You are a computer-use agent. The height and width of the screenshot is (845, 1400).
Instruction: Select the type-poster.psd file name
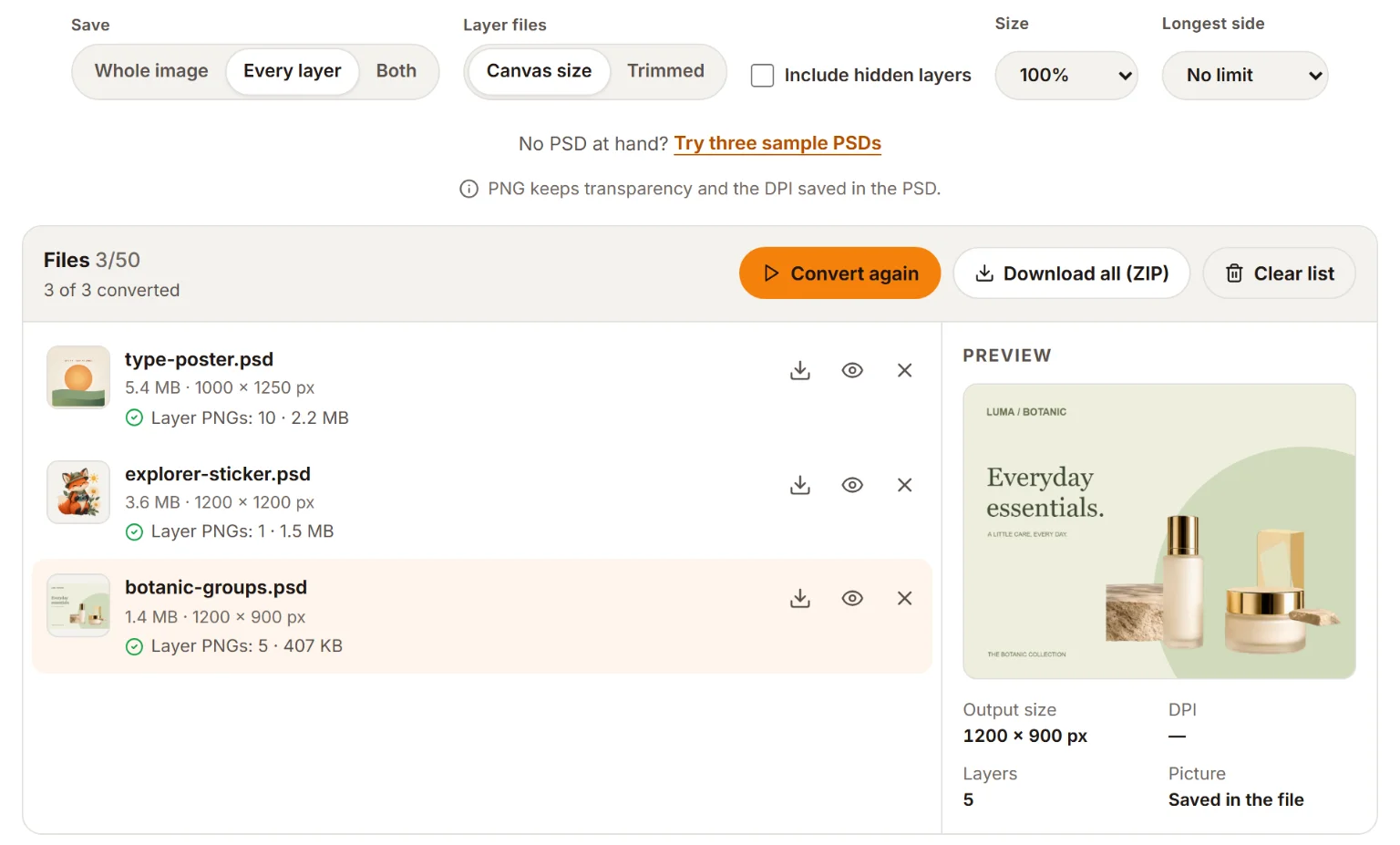tap(199, 359)
